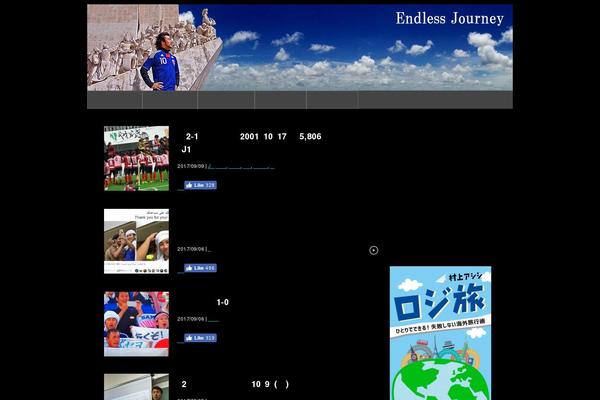Open thumbnail of fans holding a banner

pos(136,324)
